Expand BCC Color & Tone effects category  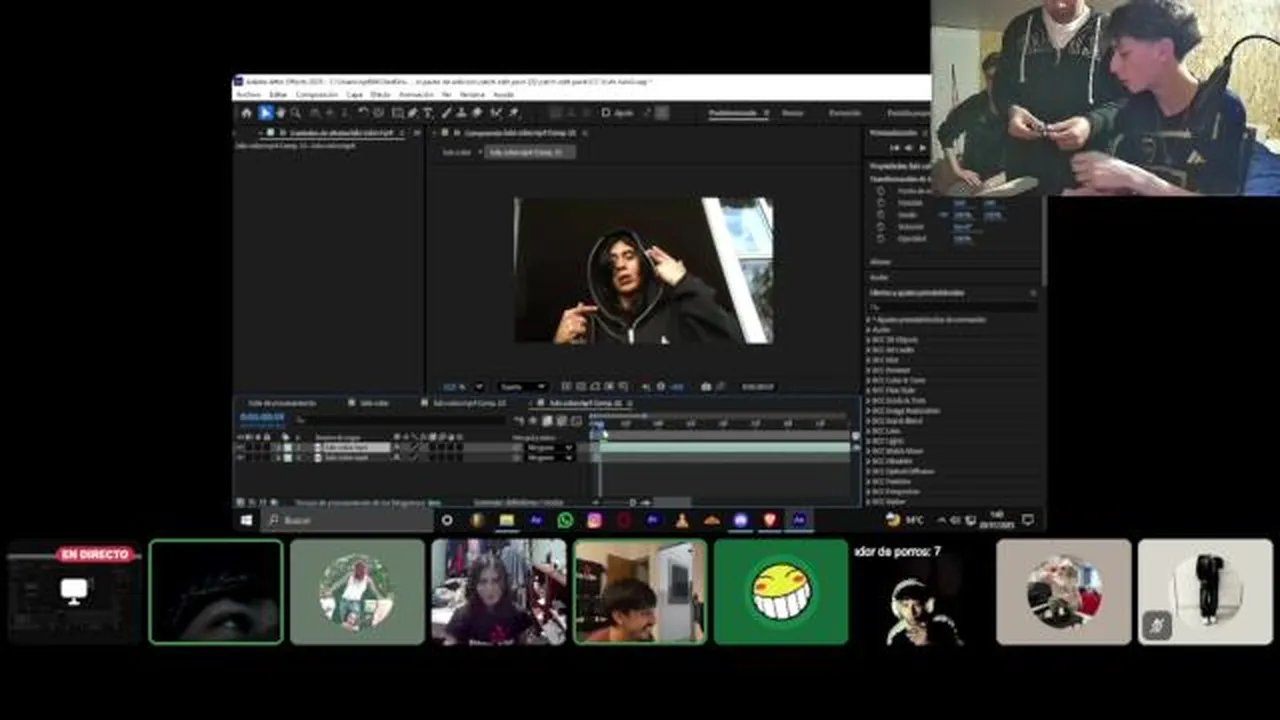tap(867, 380)
